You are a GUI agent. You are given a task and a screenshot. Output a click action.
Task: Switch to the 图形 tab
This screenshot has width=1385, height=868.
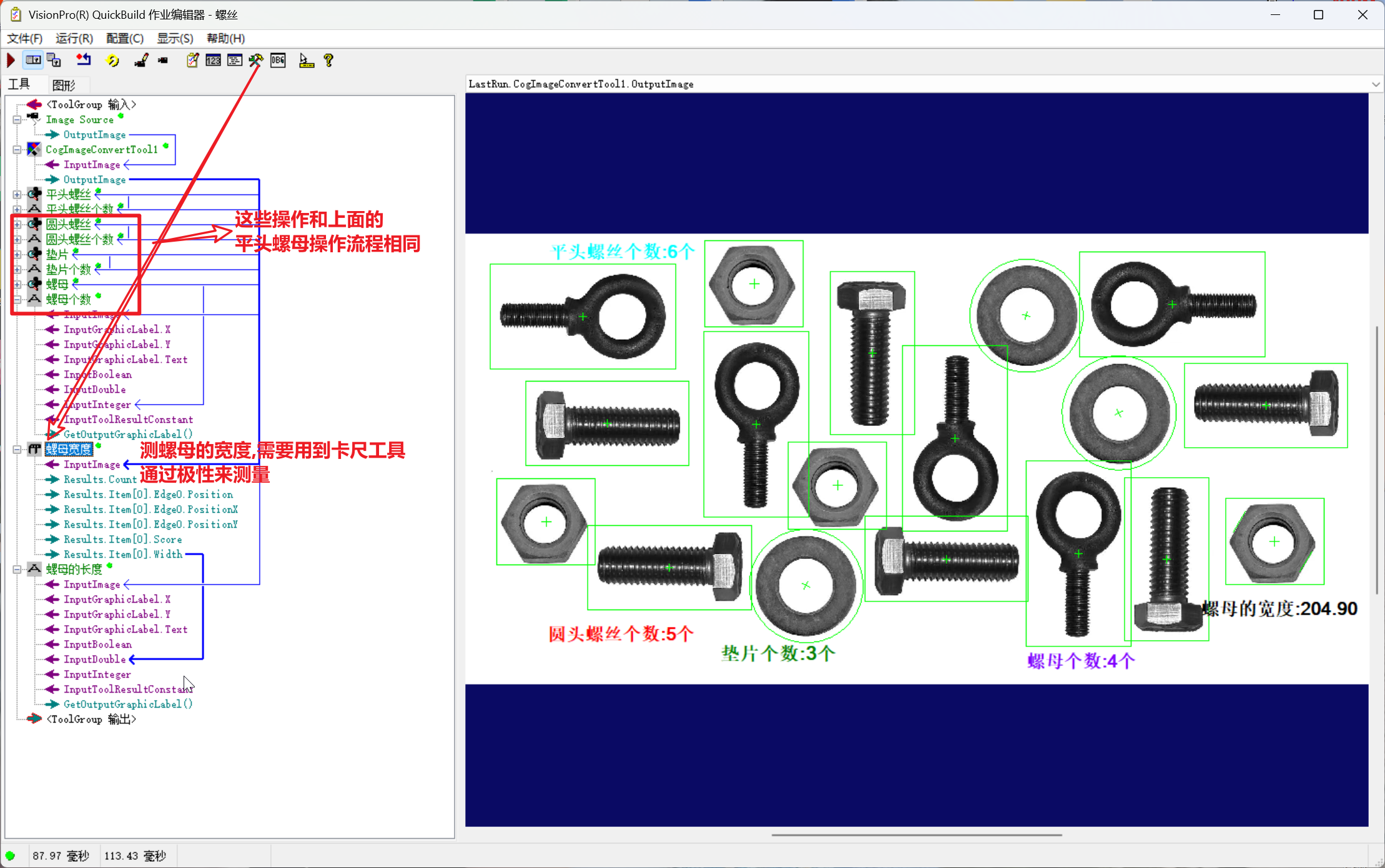coord(64,85)
